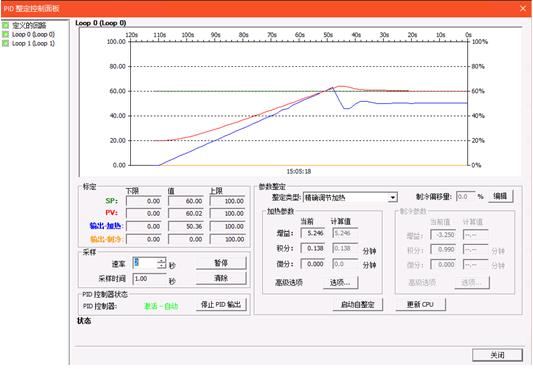This screenshot has height=369, width=533.
Task: Click the 100s mark on the time axis
Action: tap(188, 35)
